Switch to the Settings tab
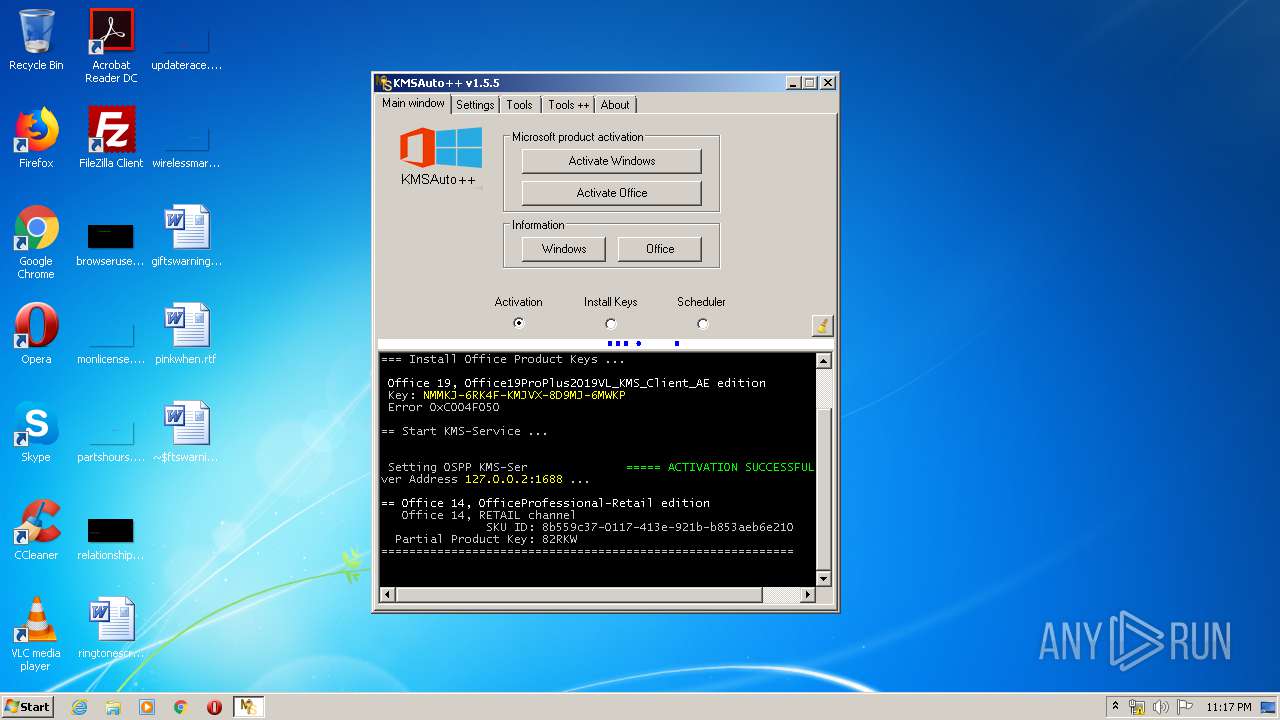The image size is (1280, 720). 475,105
